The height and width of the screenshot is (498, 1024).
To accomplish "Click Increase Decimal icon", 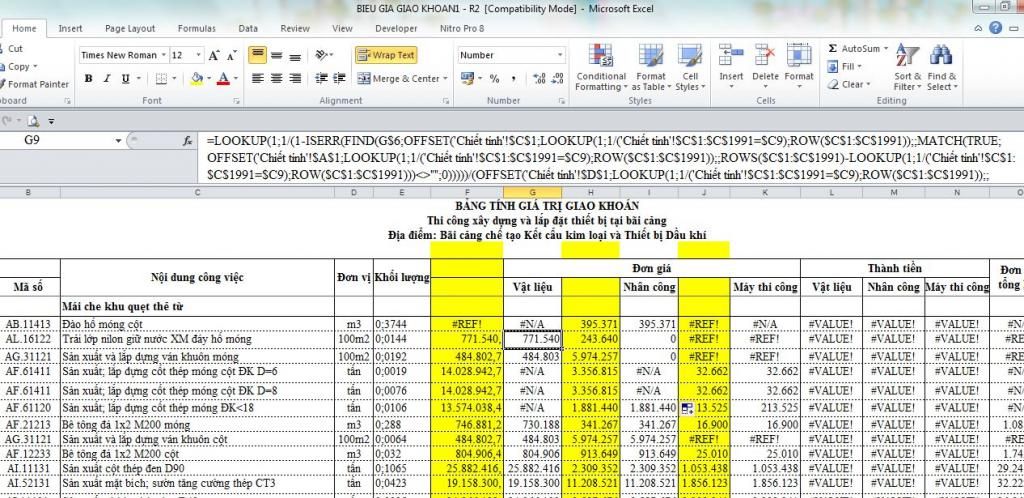I will click(x=539, y=78).
